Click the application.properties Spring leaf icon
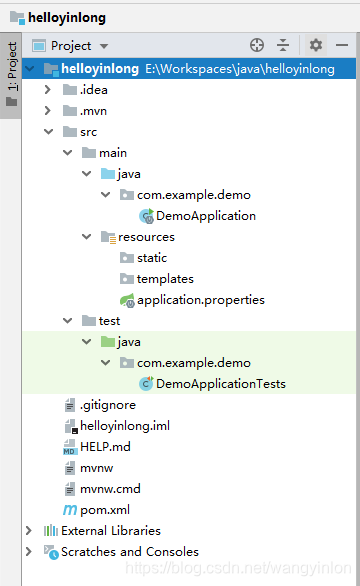Screen dimensions: 360x586 pos(127,300)
